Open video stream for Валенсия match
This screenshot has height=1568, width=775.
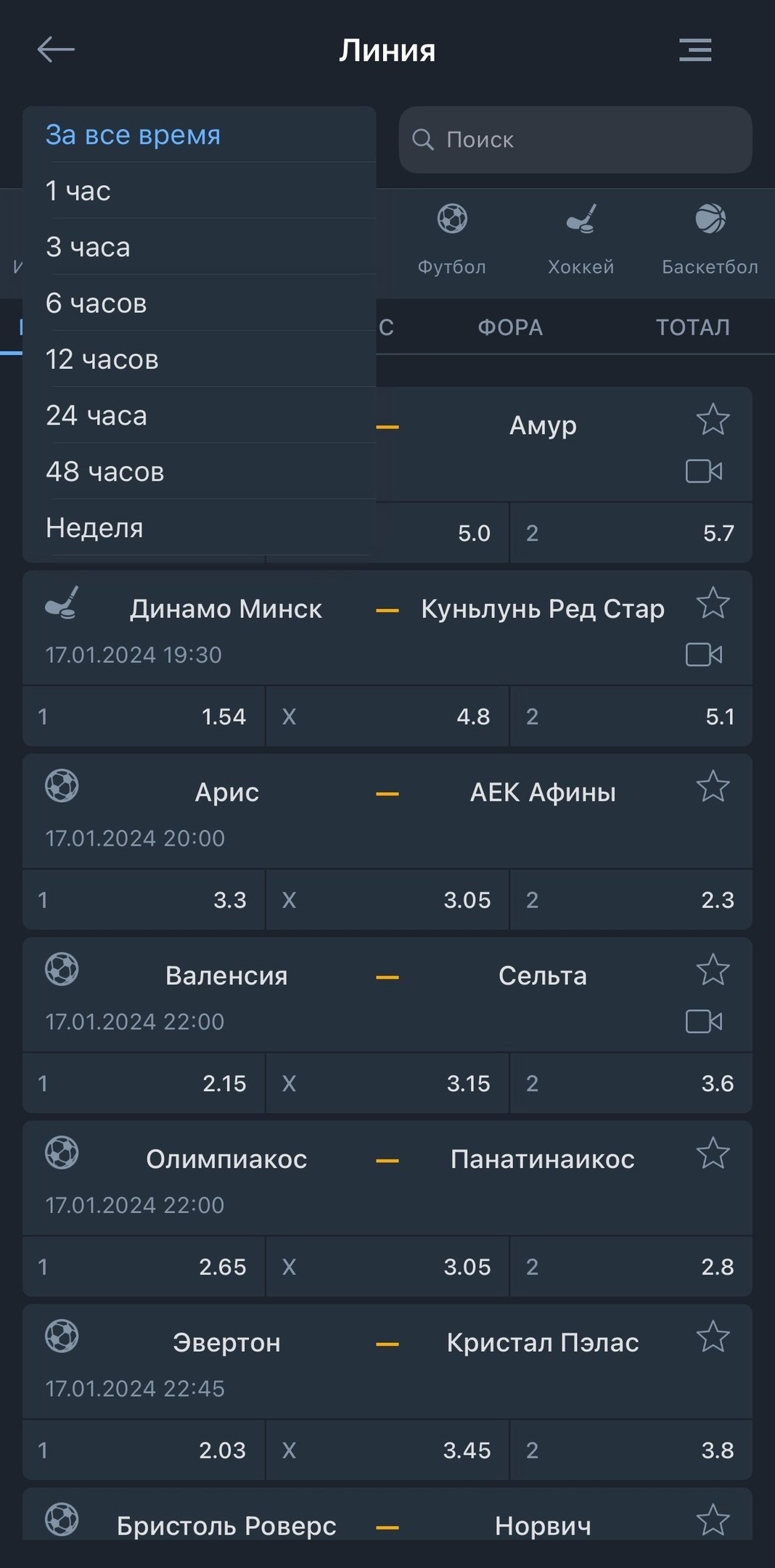(x=703, y=1021)
